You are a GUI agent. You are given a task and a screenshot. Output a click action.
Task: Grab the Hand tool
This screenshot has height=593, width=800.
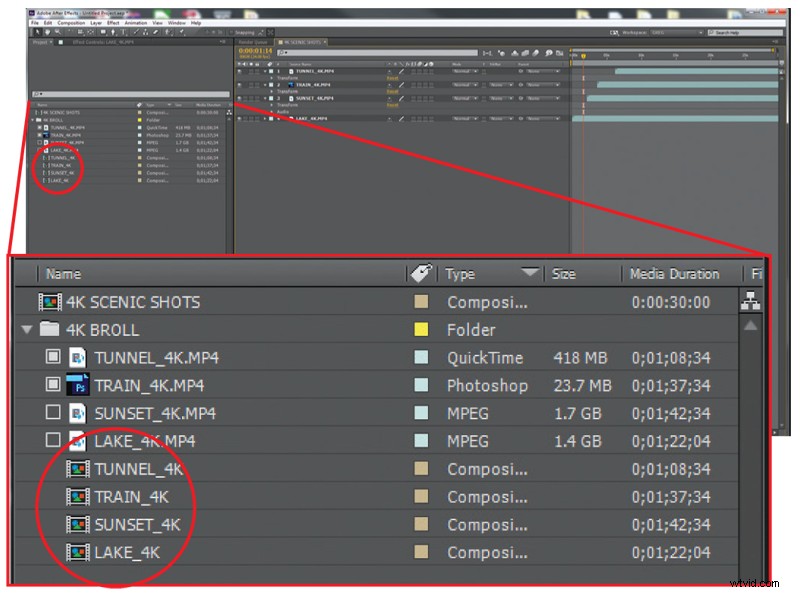coord(49,33)
